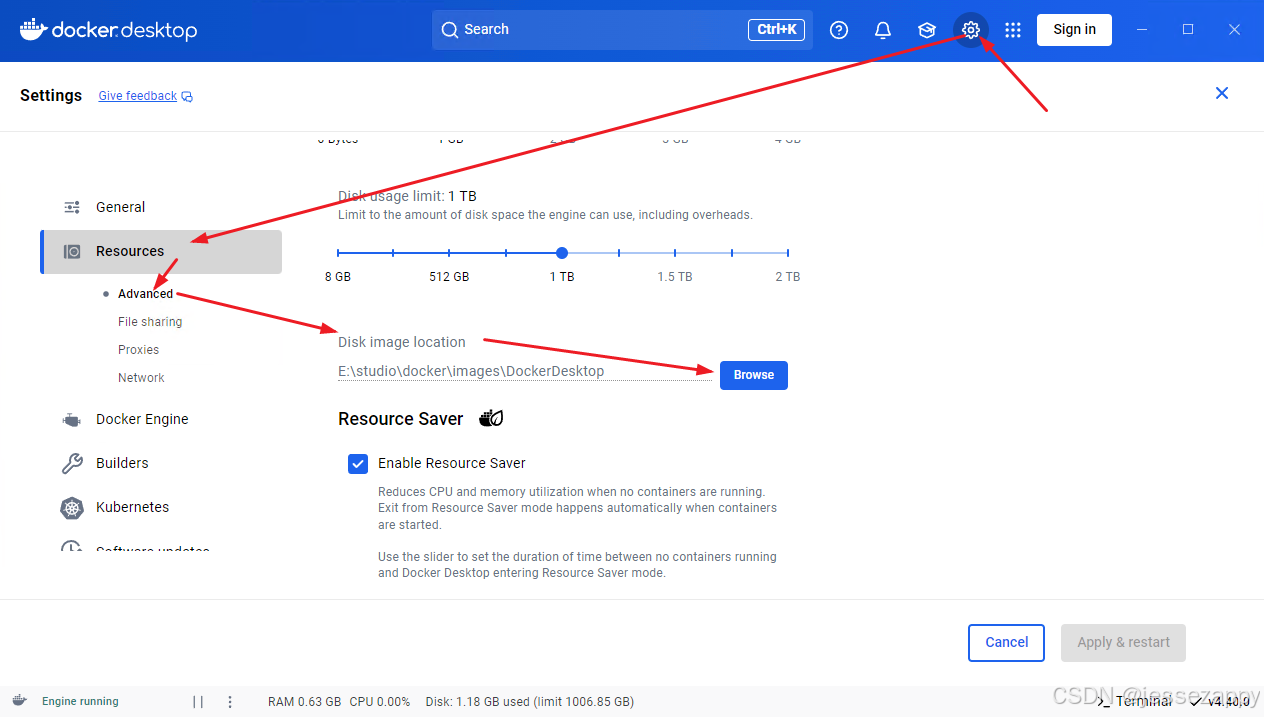Select the Advanced subsection
1264x717 pixels.
tap(145, 294)
